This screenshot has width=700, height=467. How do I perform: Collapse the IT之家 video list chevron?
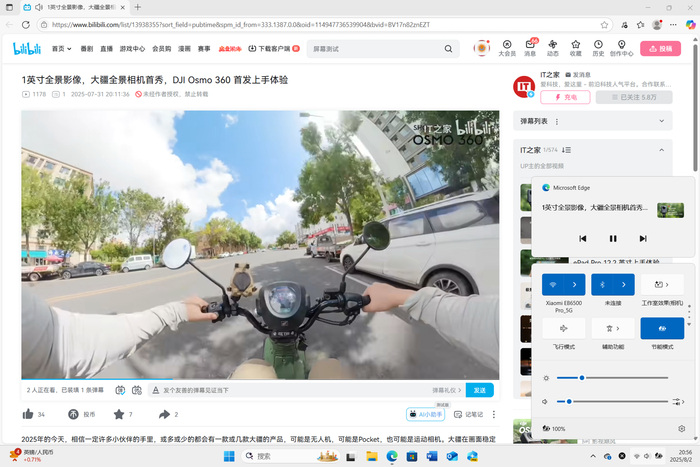(x=662, y=150)
